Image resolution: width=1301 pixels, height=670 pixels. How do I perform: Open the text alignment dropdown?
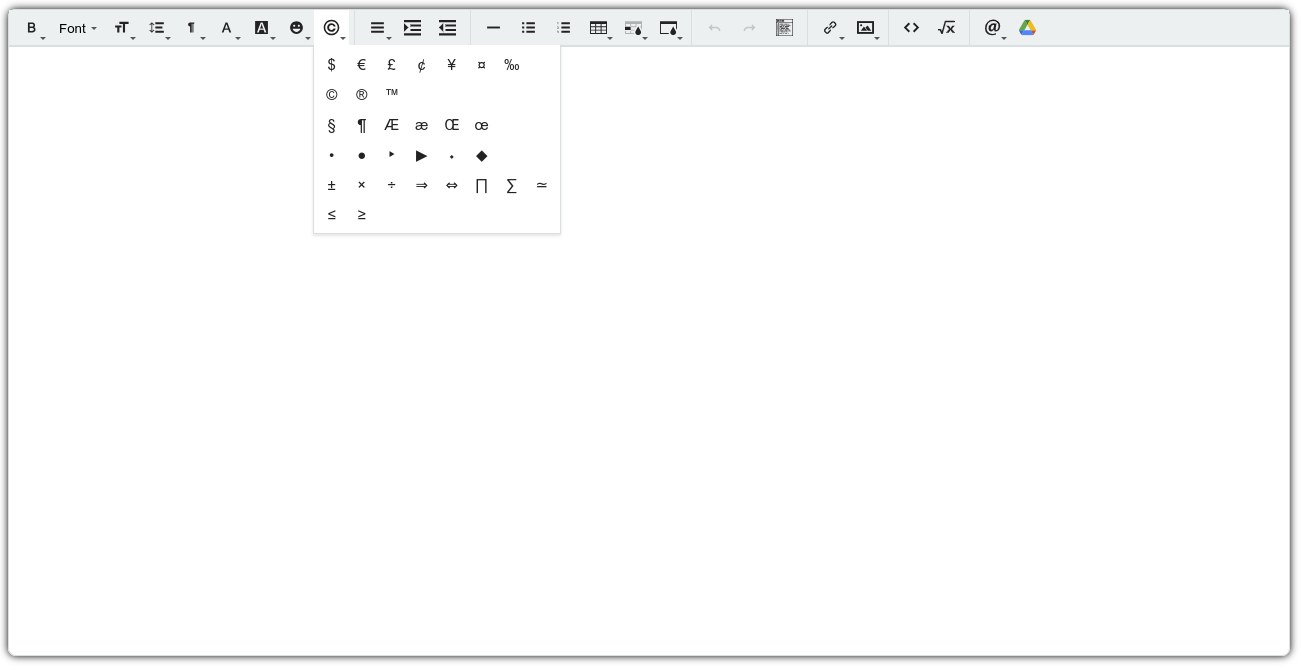[378, 28]
